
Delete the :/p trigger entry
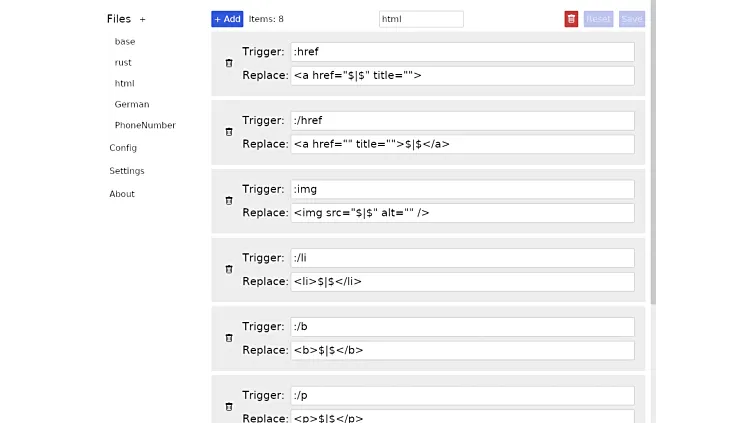pyautogui.click(x=229, y=407)
